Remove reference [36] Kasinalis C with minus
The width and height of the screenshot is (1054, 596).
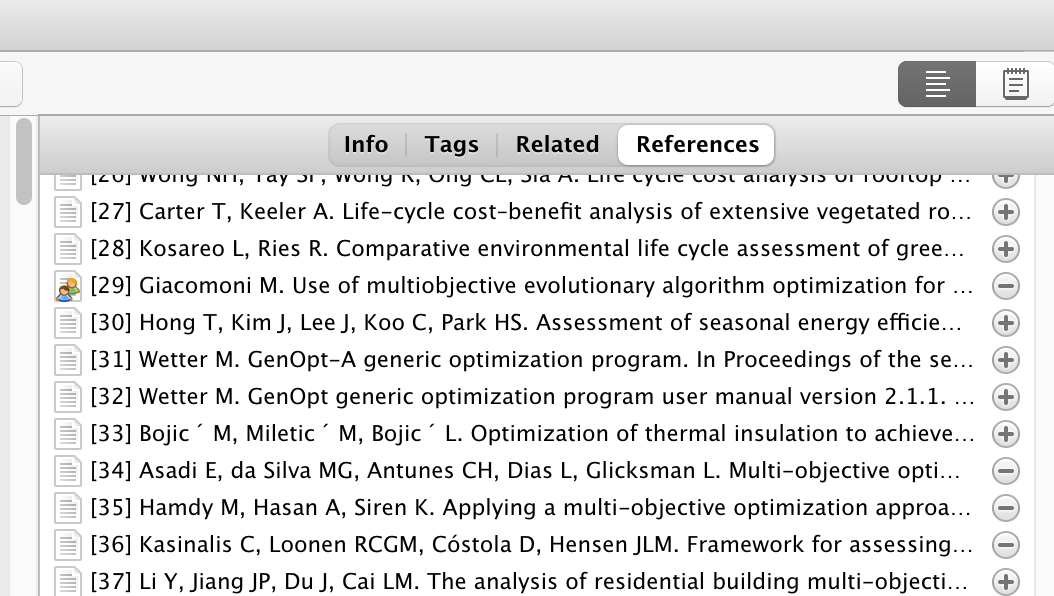(1006, 545)
